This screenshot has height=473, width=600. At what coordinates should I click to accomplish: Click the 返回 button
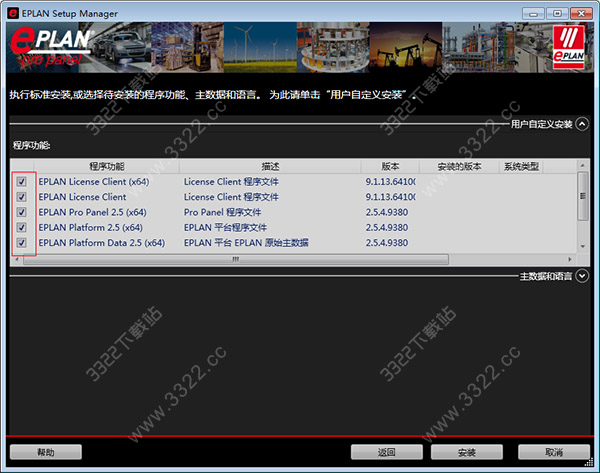tap(386, 452)
